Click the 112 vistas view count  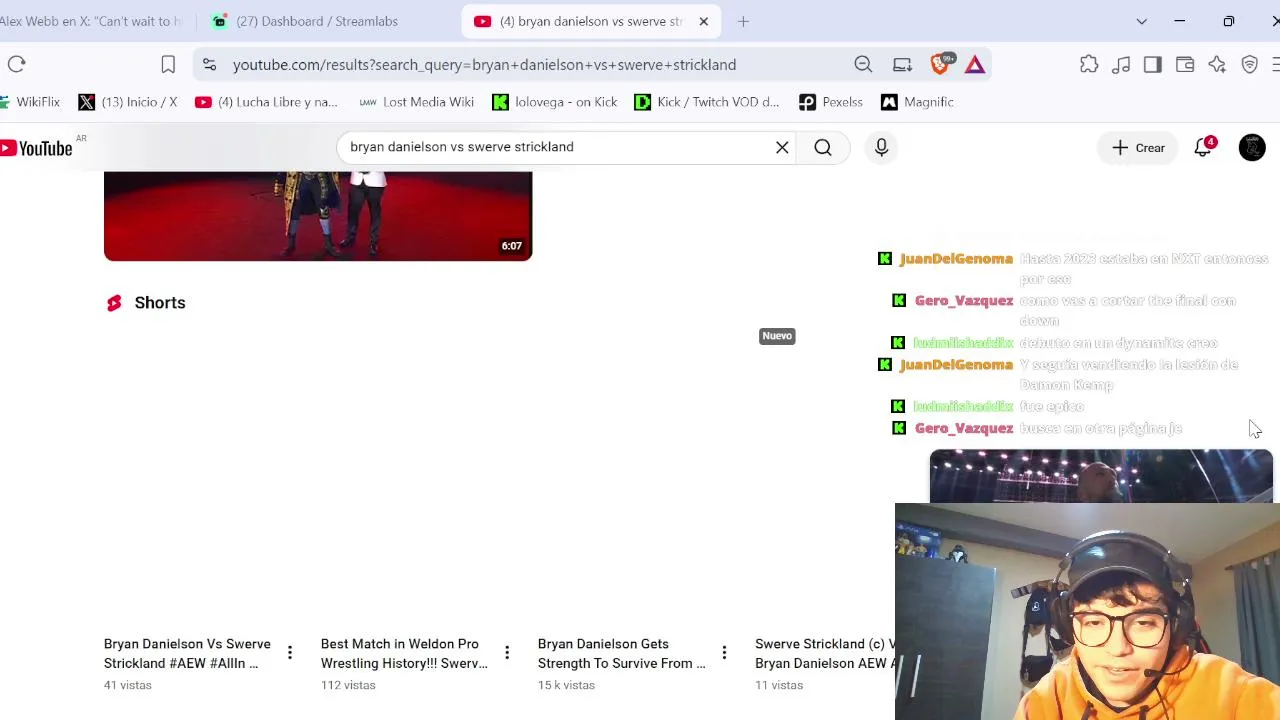tap(348, 685)
